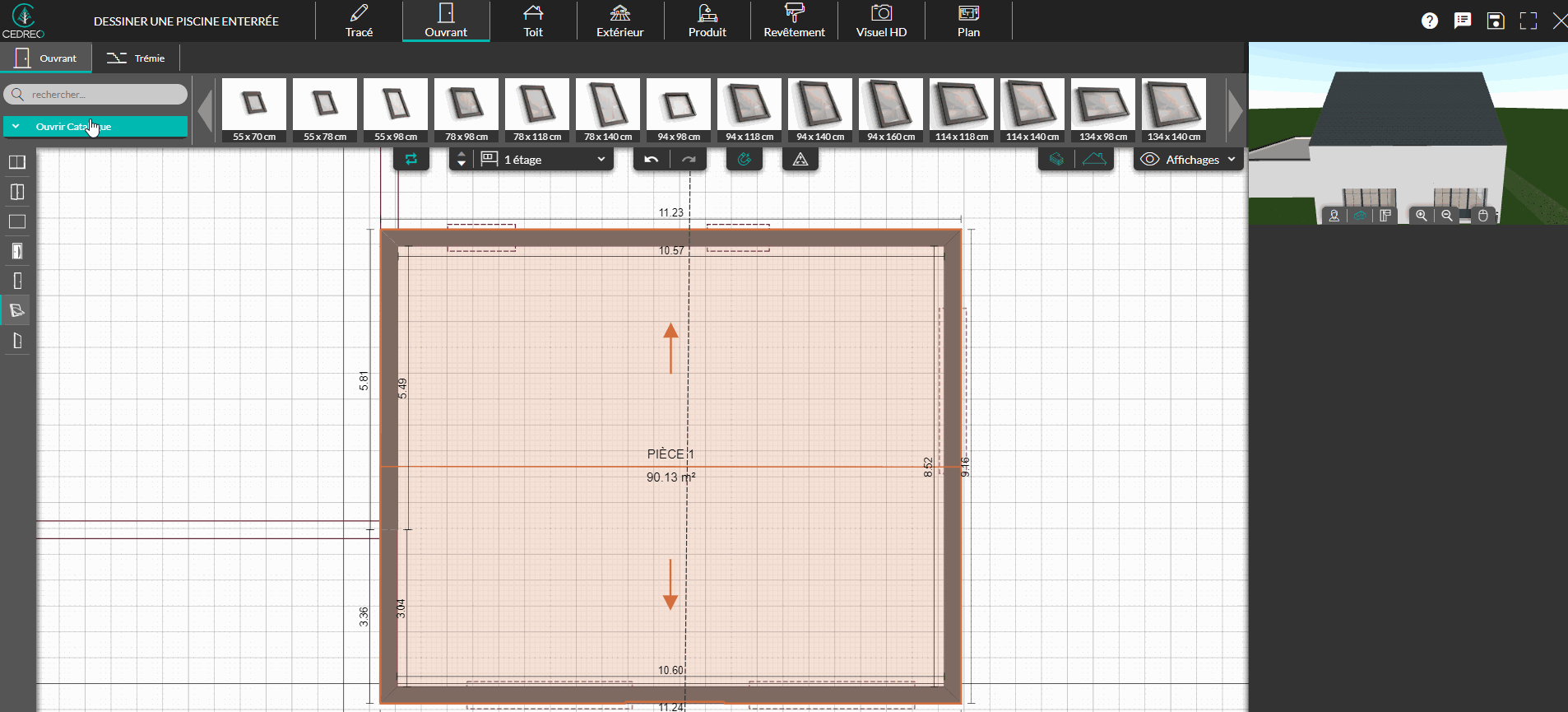The width and height of the screenshot is (1568, 712).
Task: Click the zoom in magnifier in 3D view
Action: point(1421,216)
